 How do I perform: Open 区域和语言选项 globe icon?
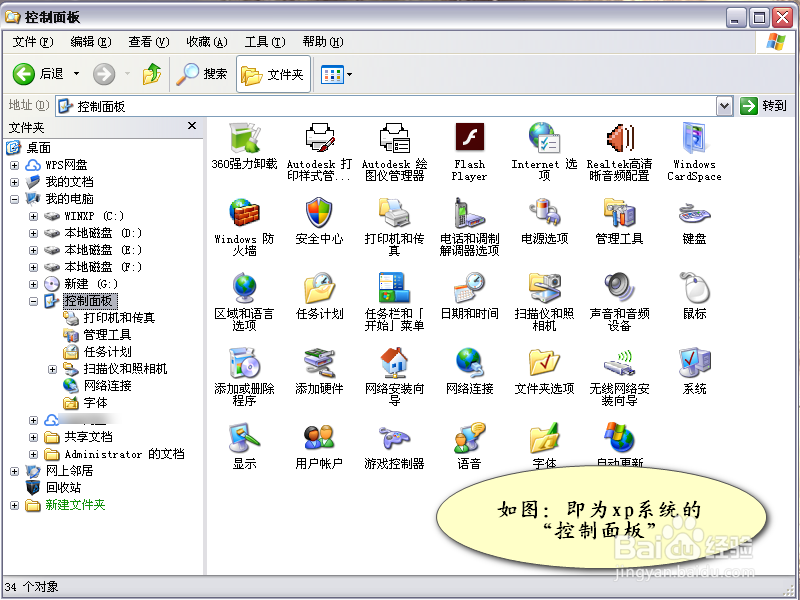244,288
